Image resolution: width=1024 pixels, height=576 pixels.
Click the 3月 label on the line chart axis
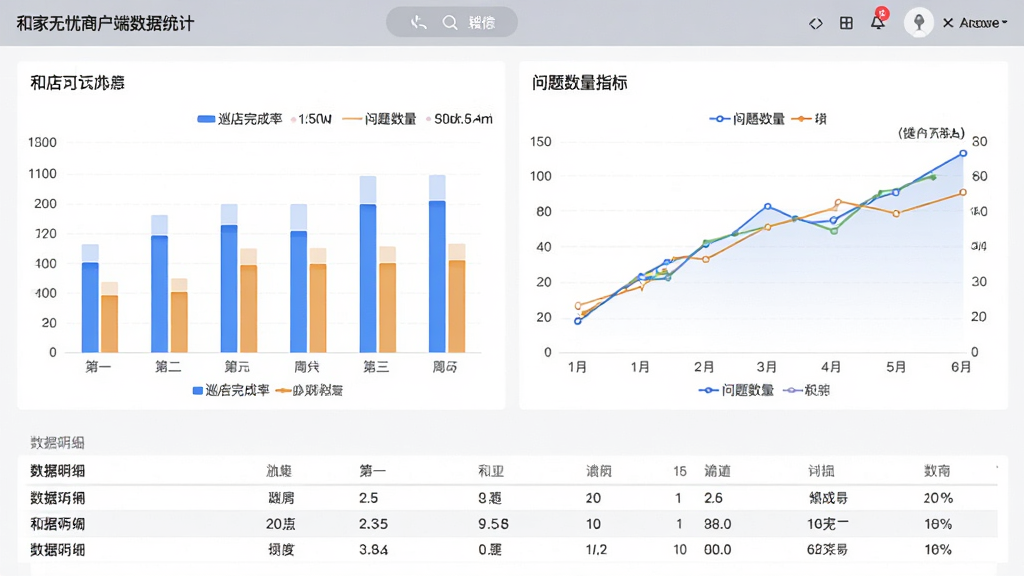point(767,367)
